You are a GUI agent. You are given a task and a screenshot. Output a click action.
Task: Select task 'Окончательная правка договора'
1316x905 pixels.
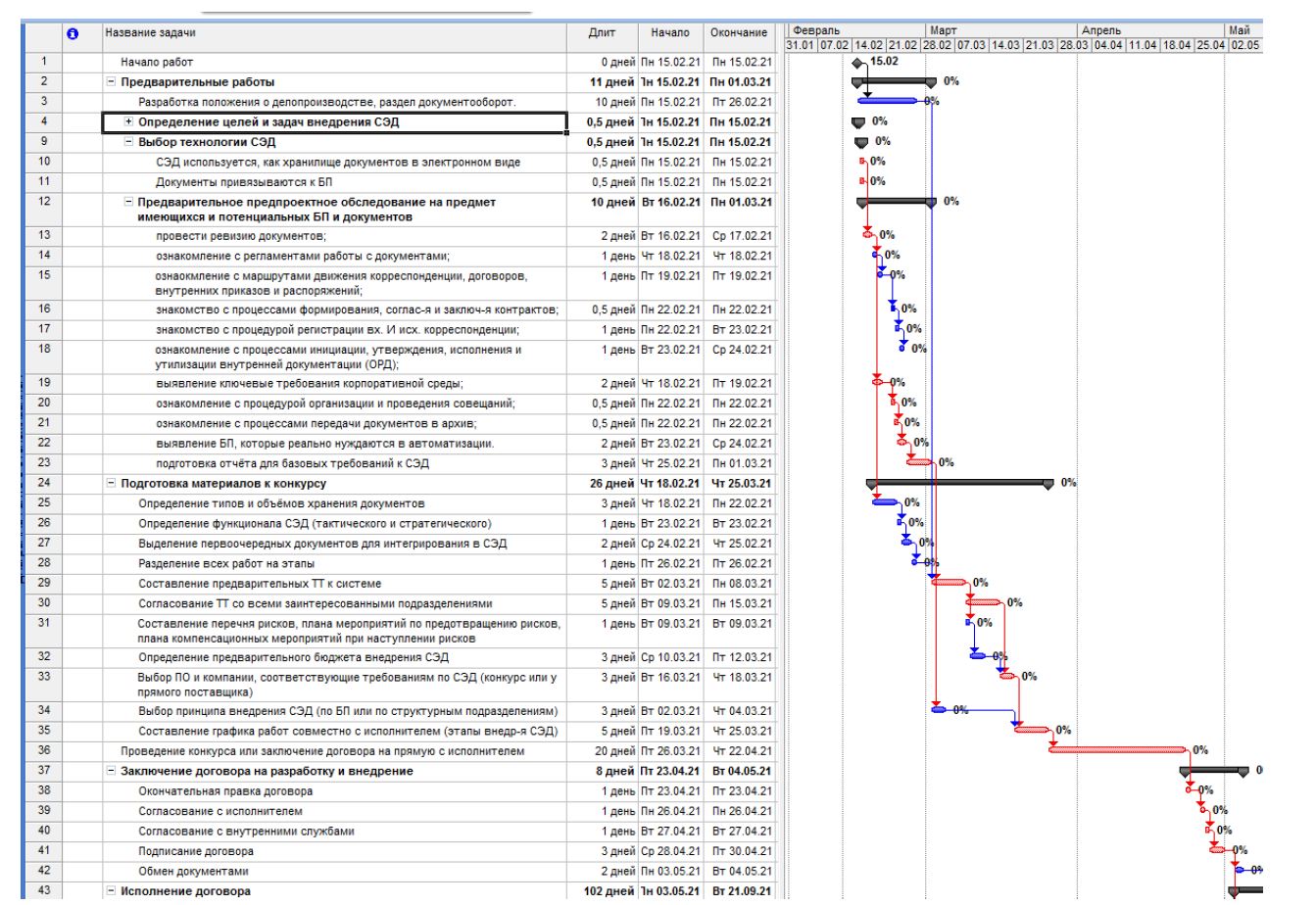(226, 790)
